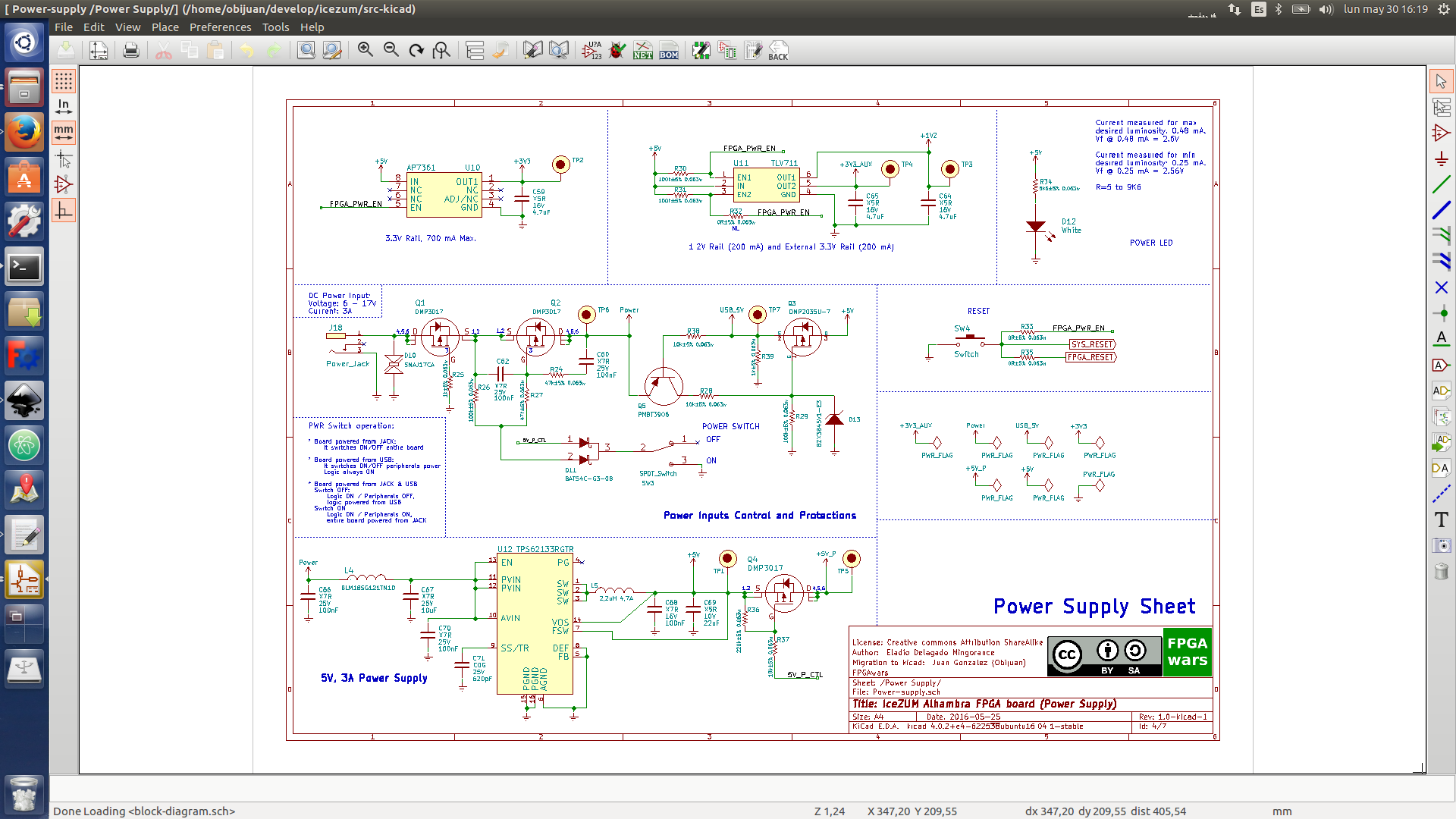Open the Tools menu
Screen dimensions: 1456x819
(x=275, y=27)
